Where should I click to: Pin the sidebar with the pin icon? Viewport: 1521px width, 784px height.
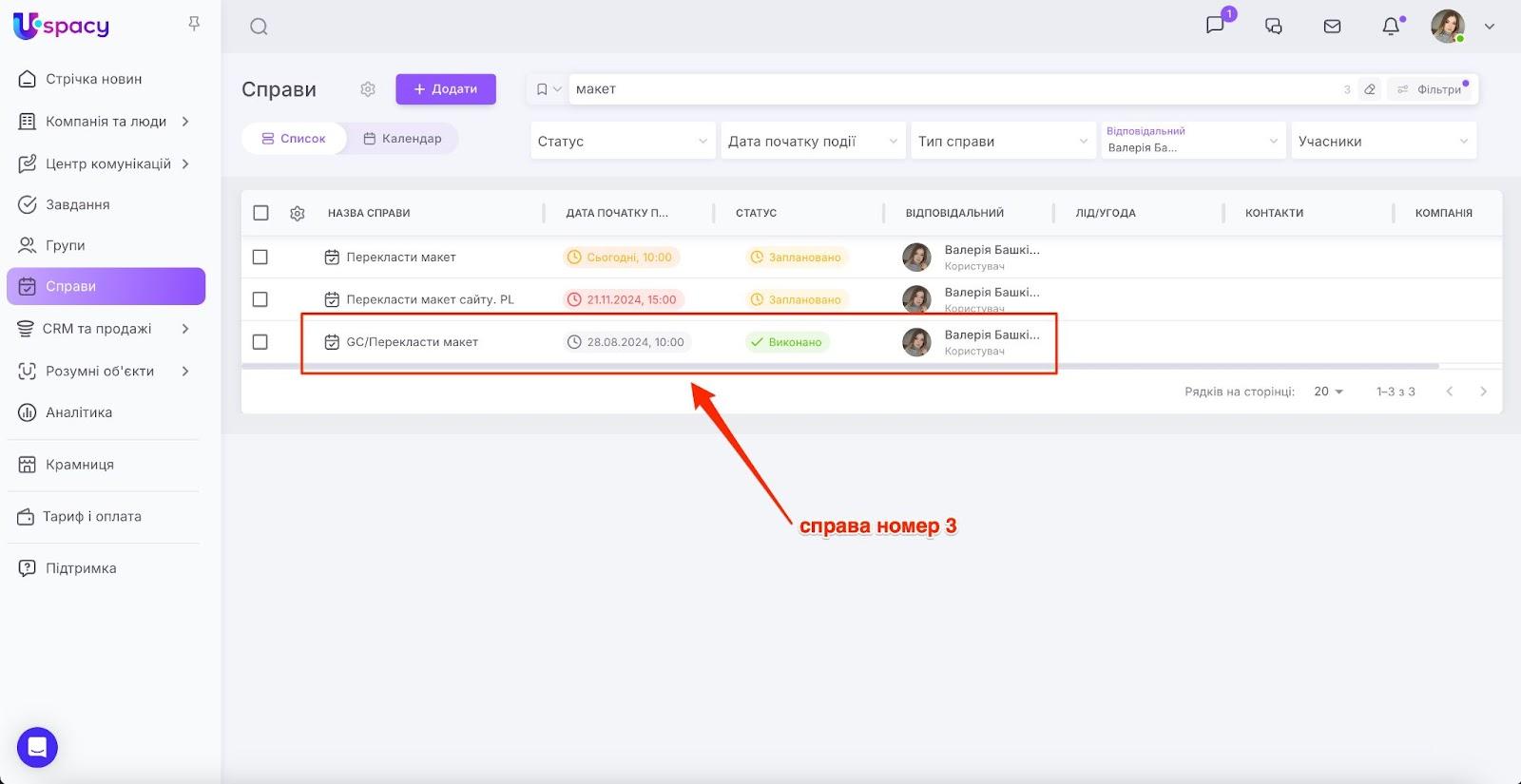pos(194,24)
